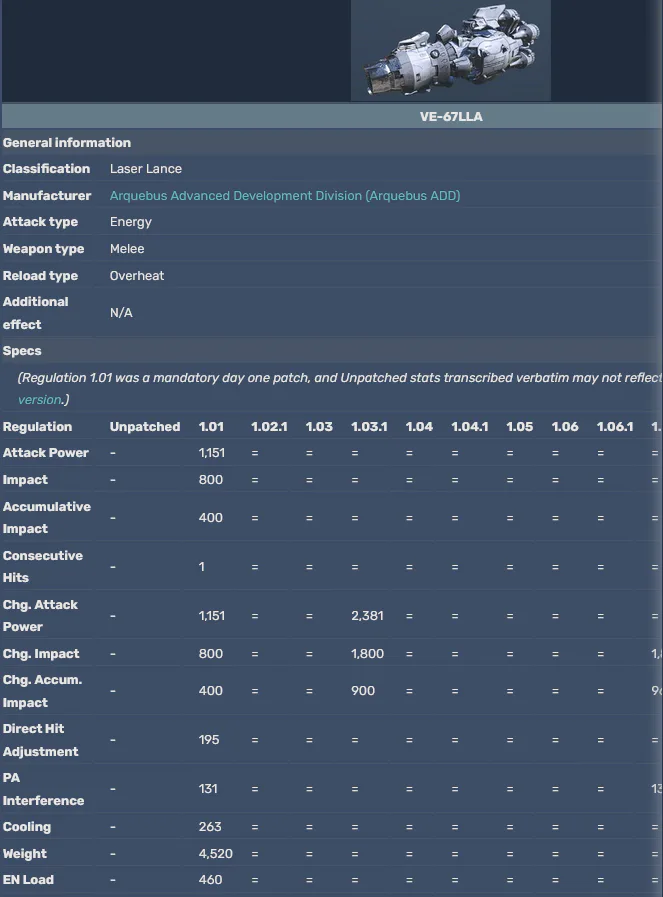Click the 4,520 Weight value
663x897 pixels.
tap(216, 854)
